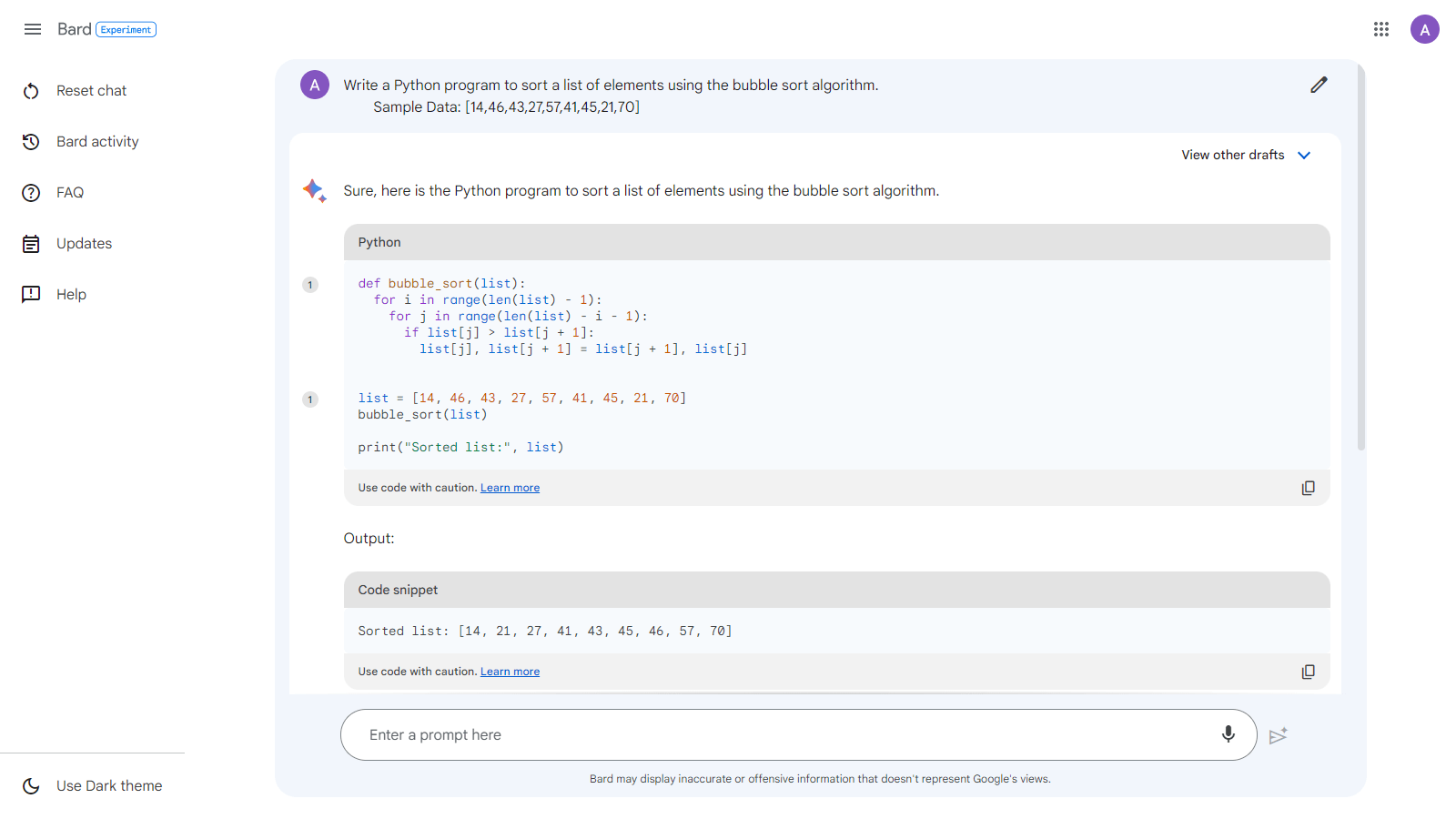1456x819 pixels.
Task: Copy the Python code block
Action: click(x=1308, y=488)
